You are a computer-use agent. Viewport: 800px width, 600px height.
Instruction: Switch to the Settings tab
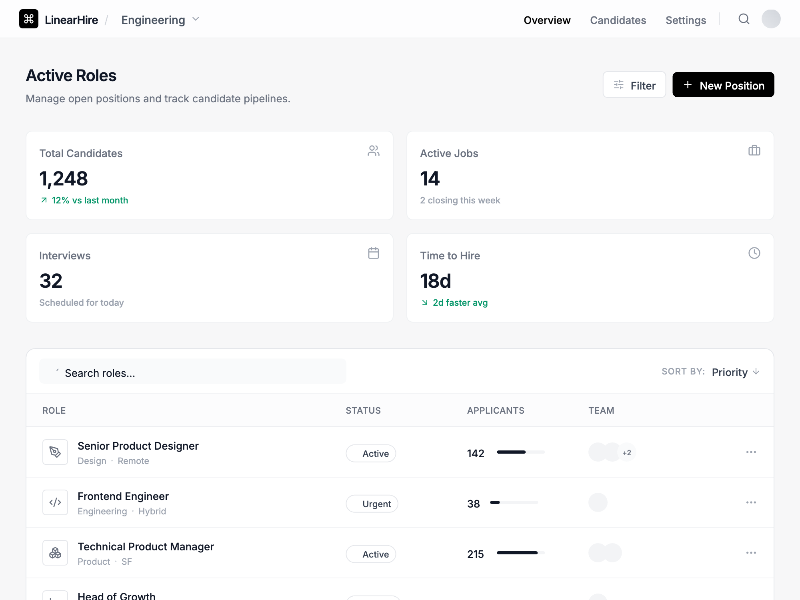686,20
